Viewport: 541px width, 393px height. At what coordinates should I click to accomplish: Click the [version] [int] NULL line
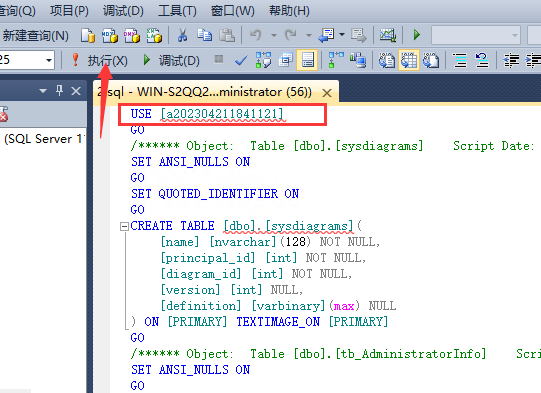point(232,290)
